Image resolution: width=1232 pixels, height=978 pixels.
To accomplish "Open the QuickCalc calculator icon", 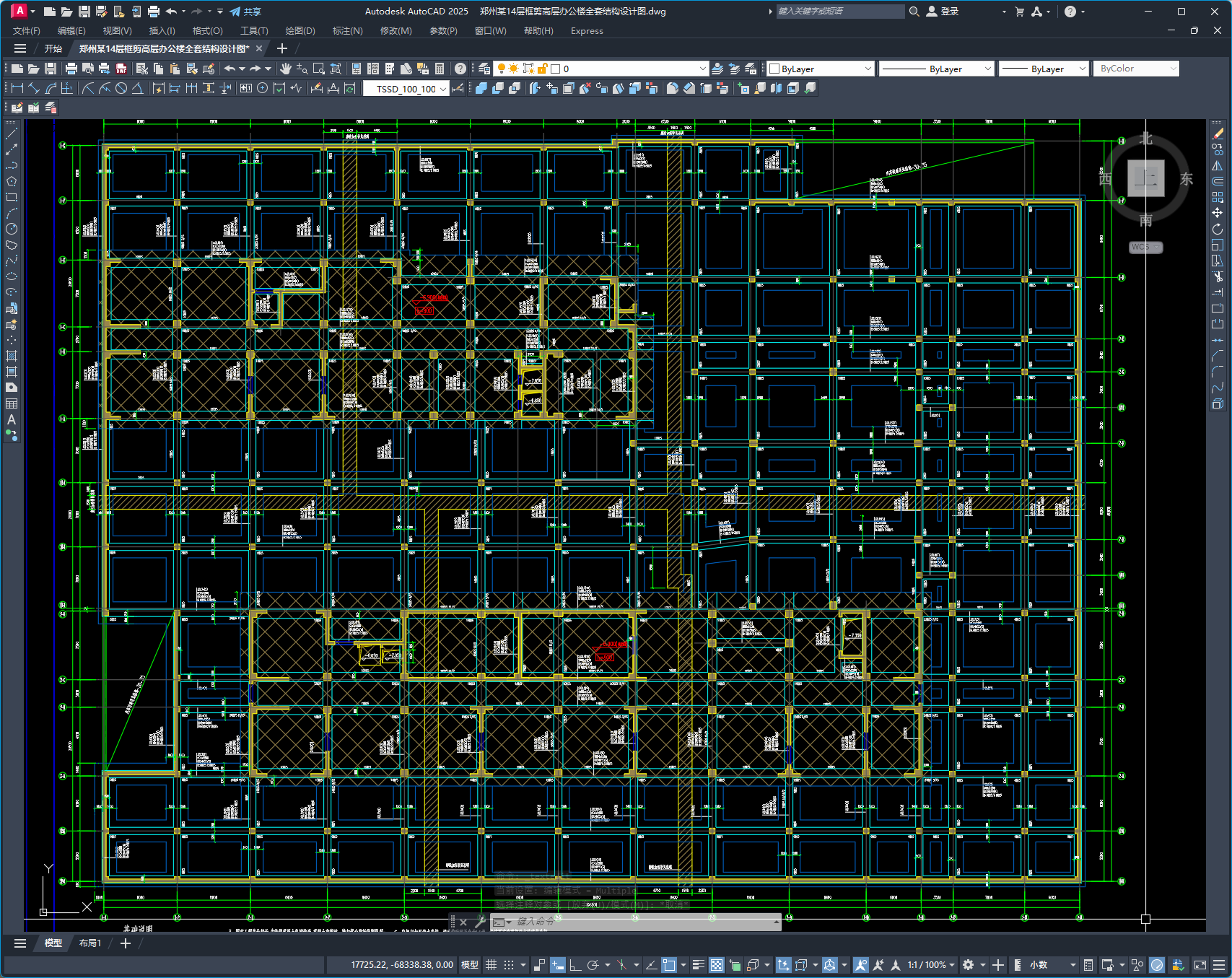I will [440, 69].
